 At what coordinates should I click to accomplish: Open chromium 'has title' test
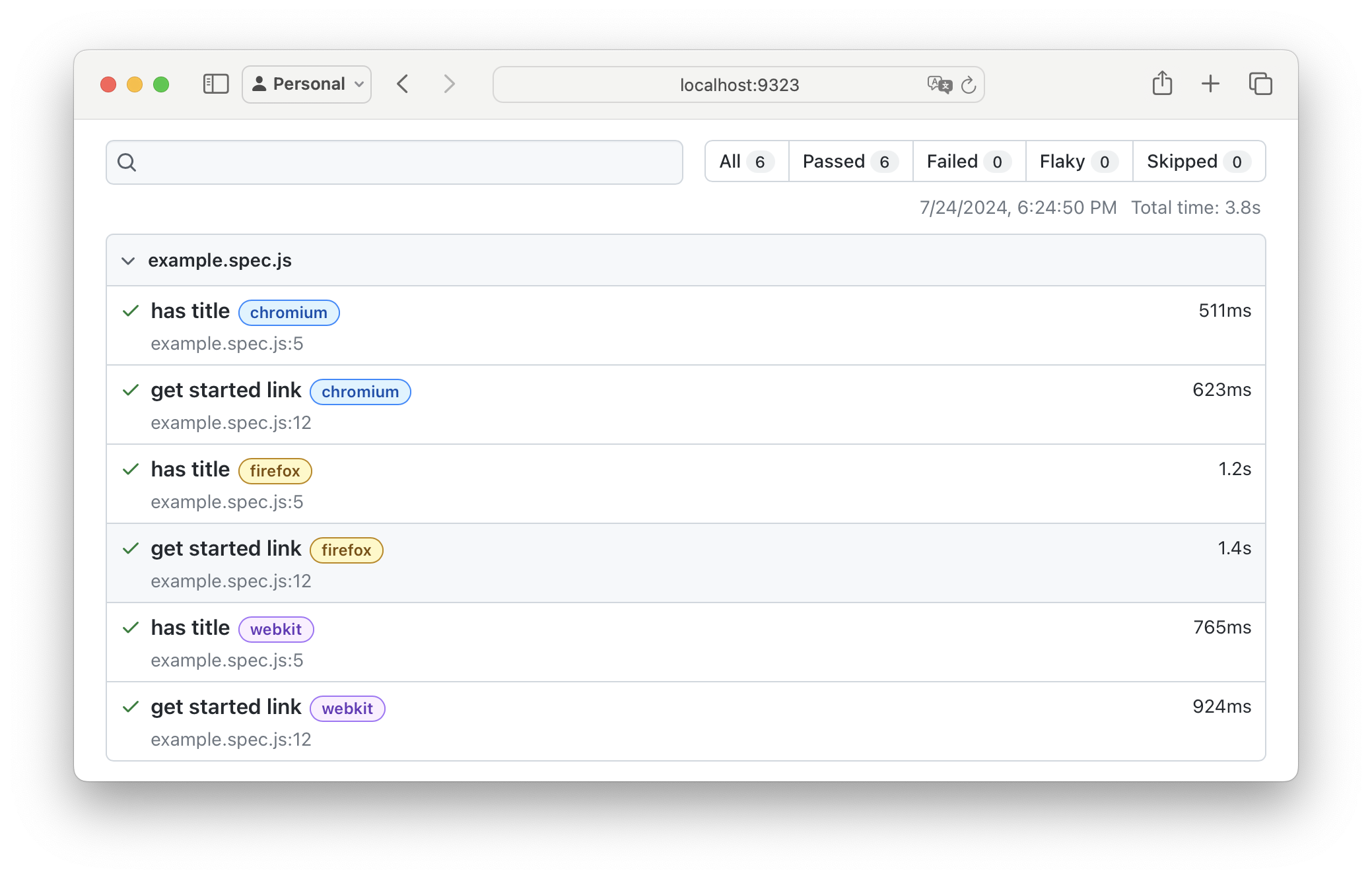tap(190, 311)
